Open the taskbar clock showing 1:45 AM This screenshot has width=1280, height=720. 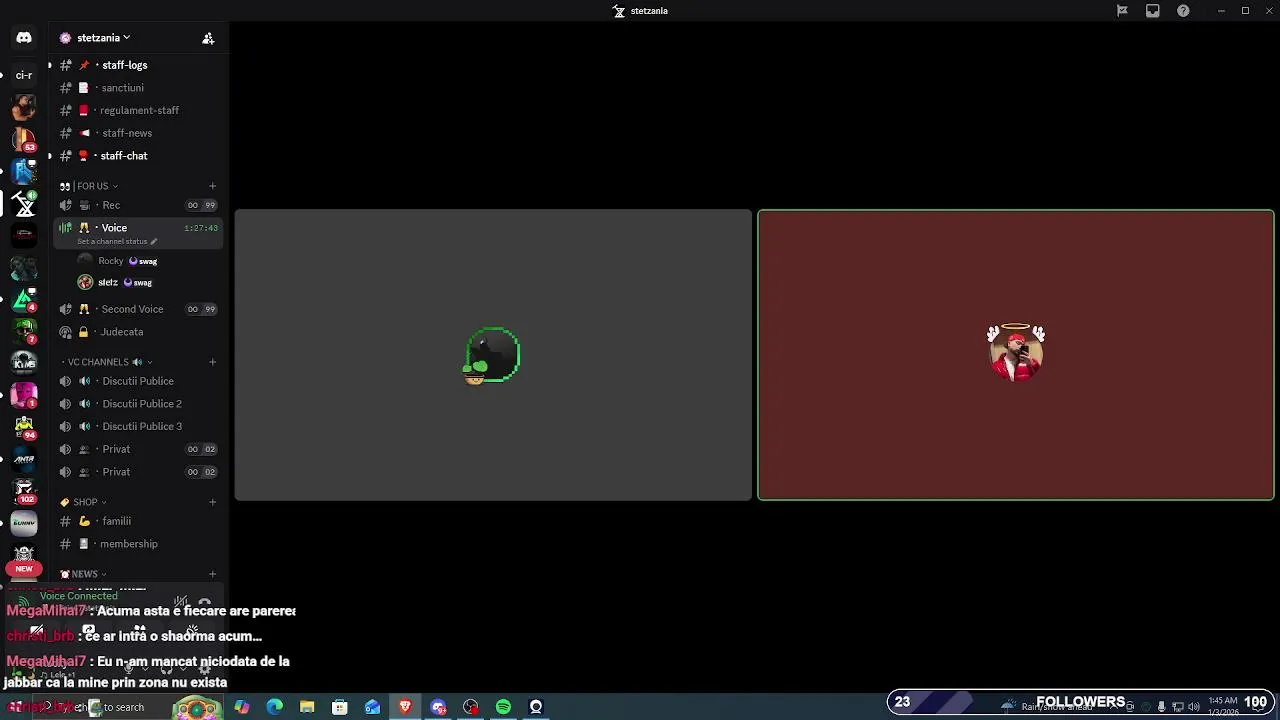pyautogui.click(x=1223, y=705)
